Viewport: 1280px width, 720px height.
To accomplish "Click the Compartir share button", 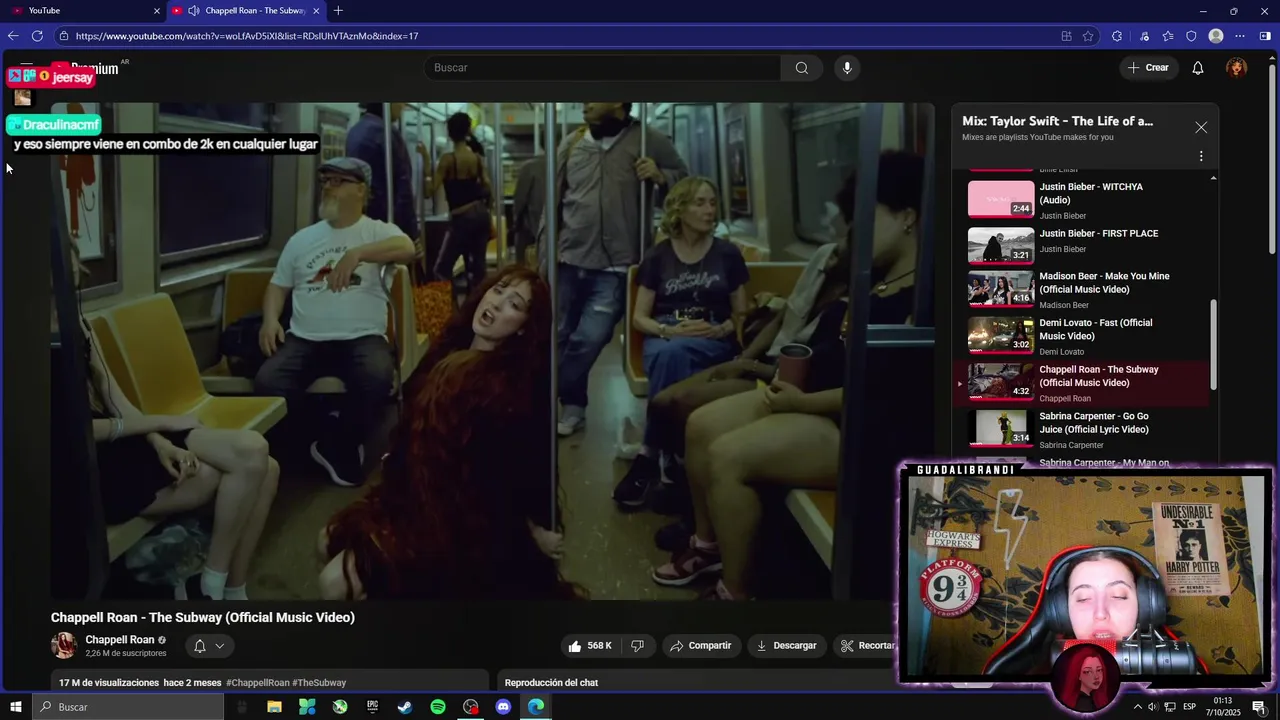I will click(701, 646).
